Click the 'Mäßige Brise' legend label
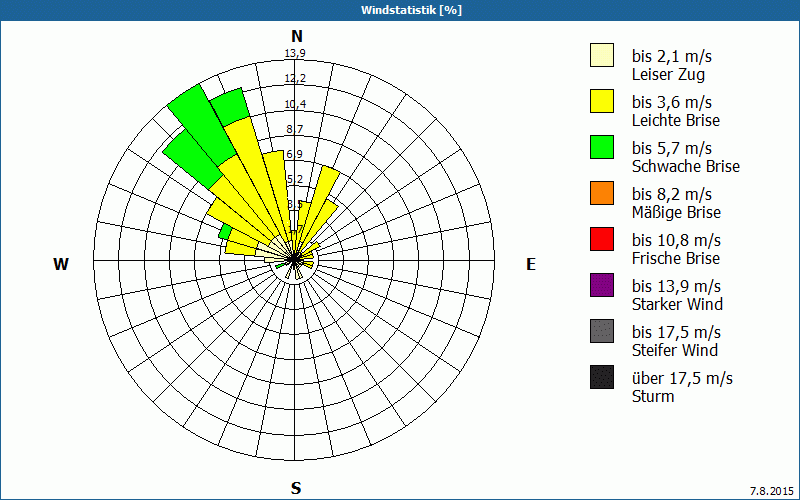800x500 pixels. 676,212
